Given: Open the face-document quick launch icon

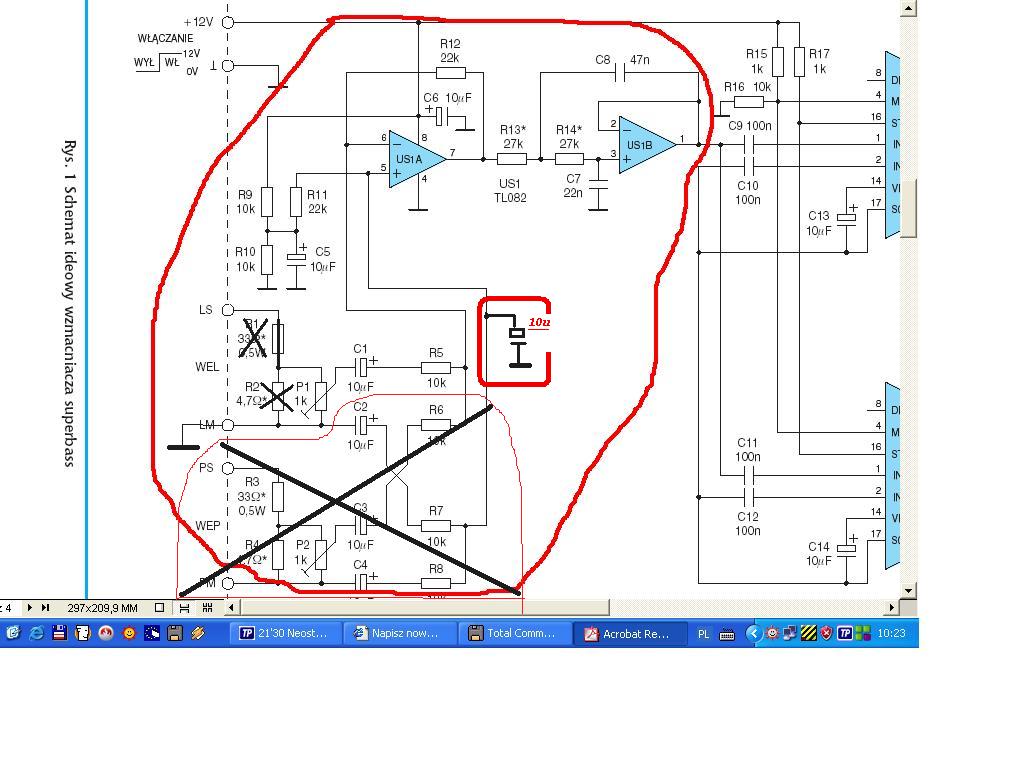Looking at the screenshot, I should tap(82, 632).
